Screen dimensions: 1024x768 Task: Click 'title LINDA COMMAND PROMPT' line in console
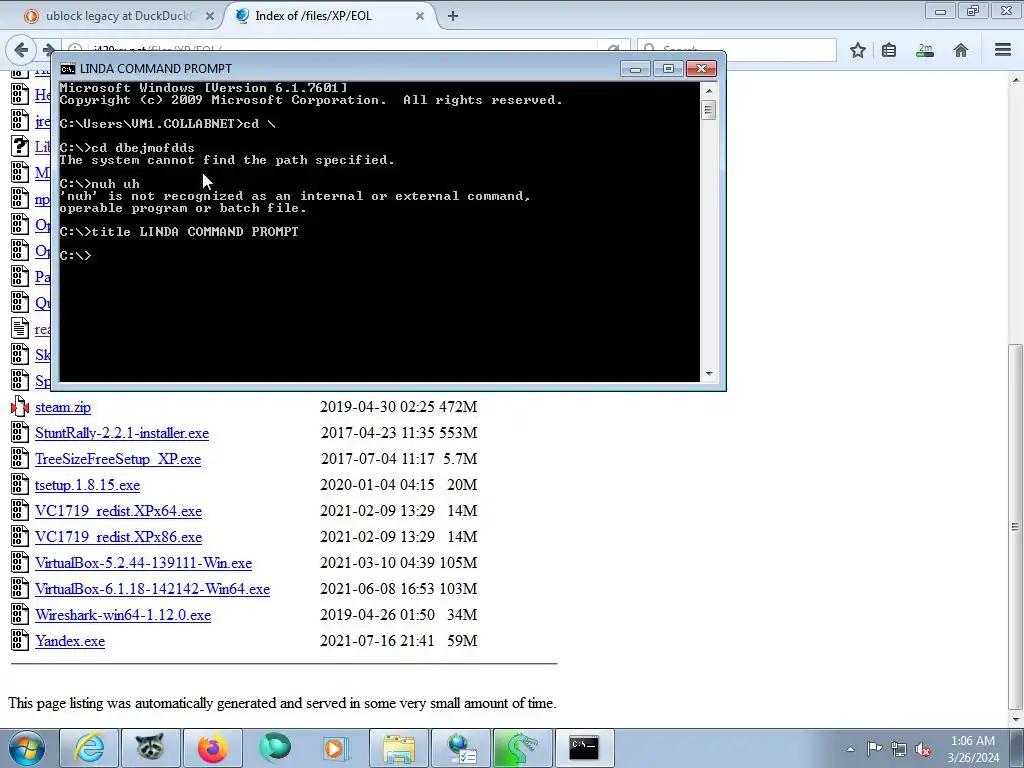click(x=179, y=232)
